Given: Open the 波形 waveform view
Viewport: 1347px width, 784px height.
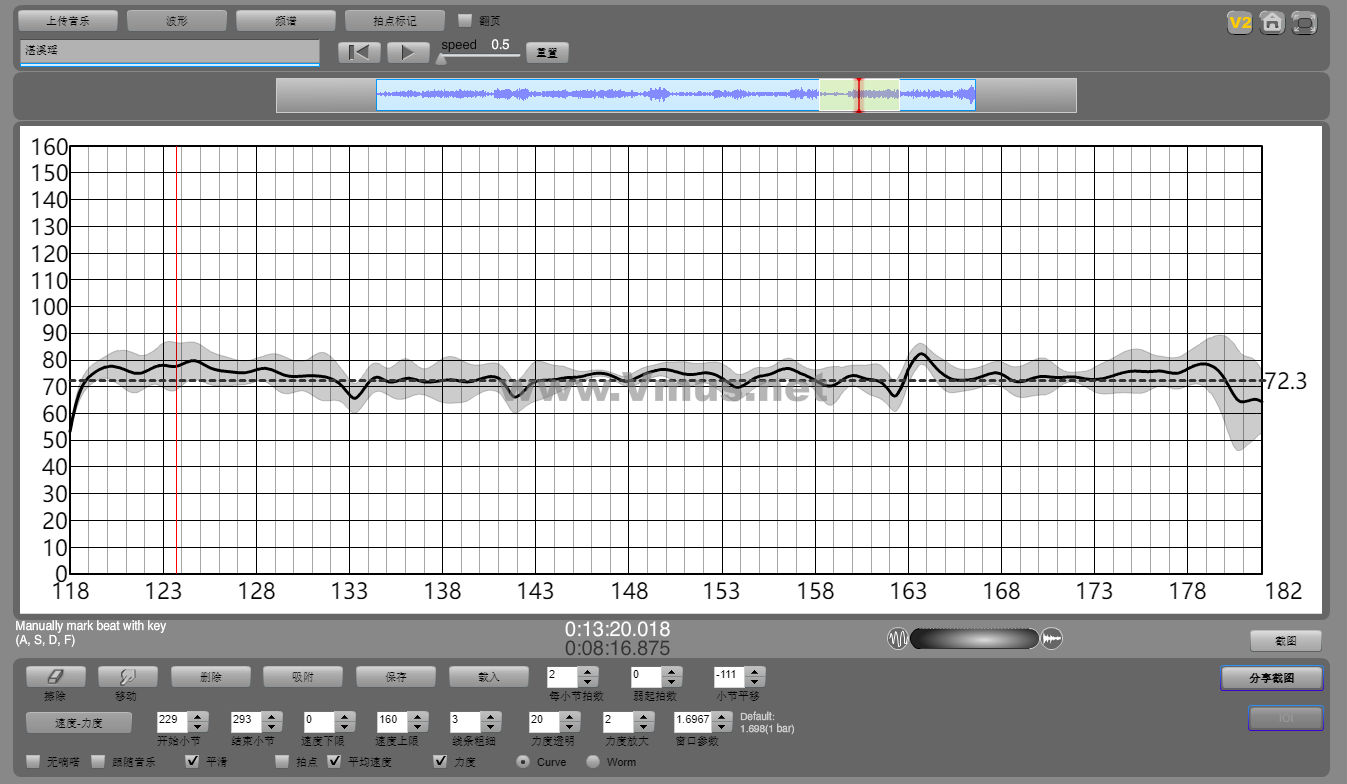Looking at the screenshot, I should [177, 21].
